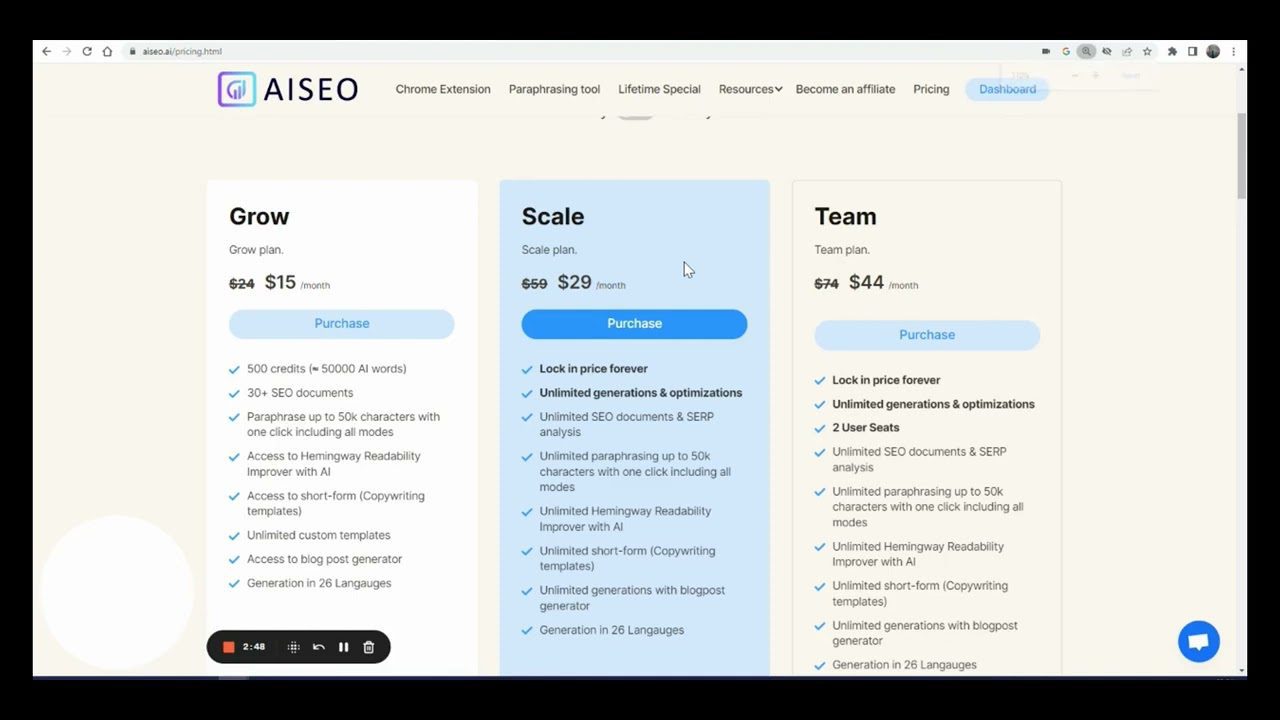Open Lifetime Special page
Screen dimensions: 1280x720
tap(659, 89)
